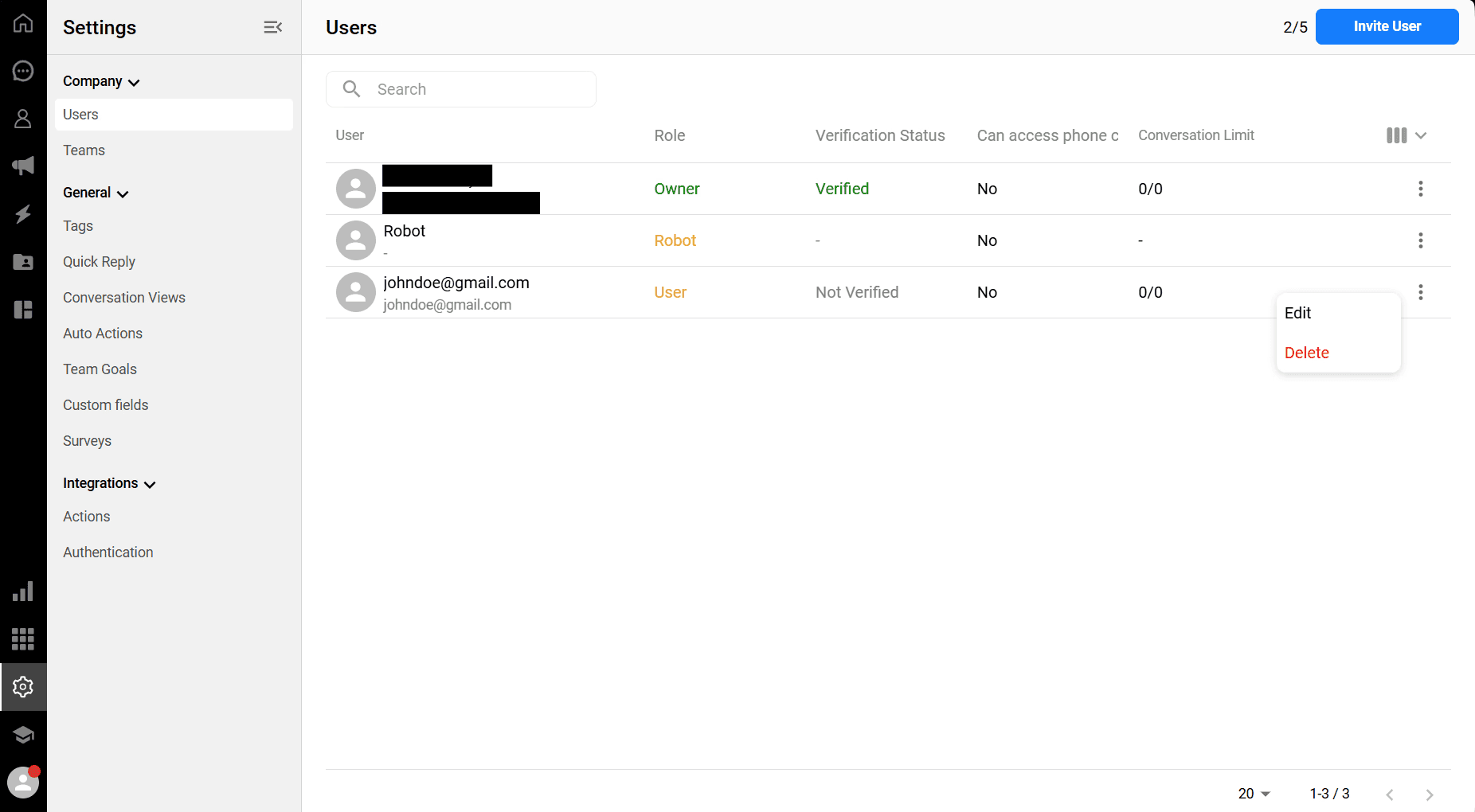Click Conversation Limit column header
This screenshot has width=1475, height=812.
(x=1196, y=135)
